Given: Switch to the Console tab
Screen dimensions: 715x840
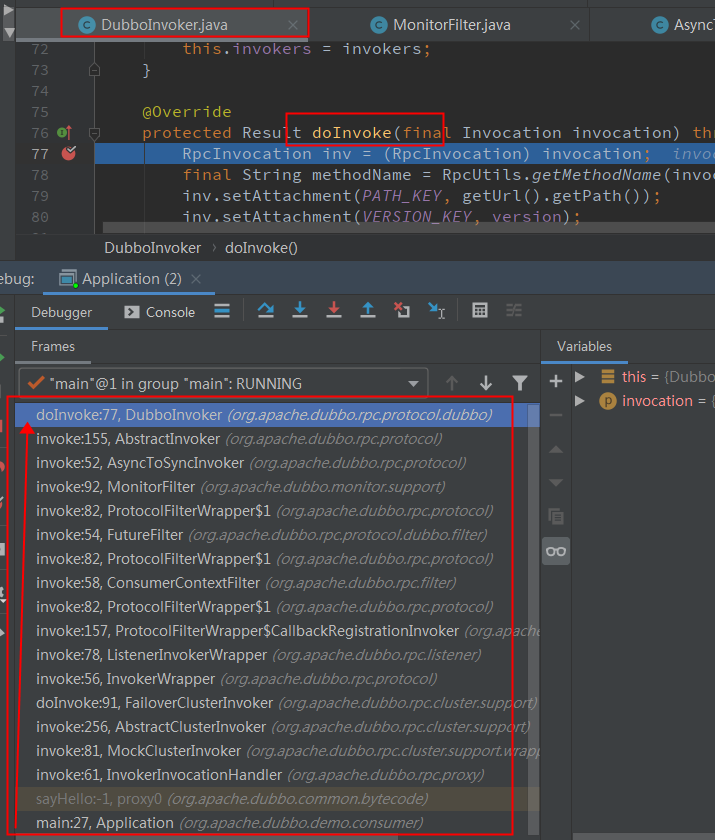Looking at the screenshot, I should 160,312.
